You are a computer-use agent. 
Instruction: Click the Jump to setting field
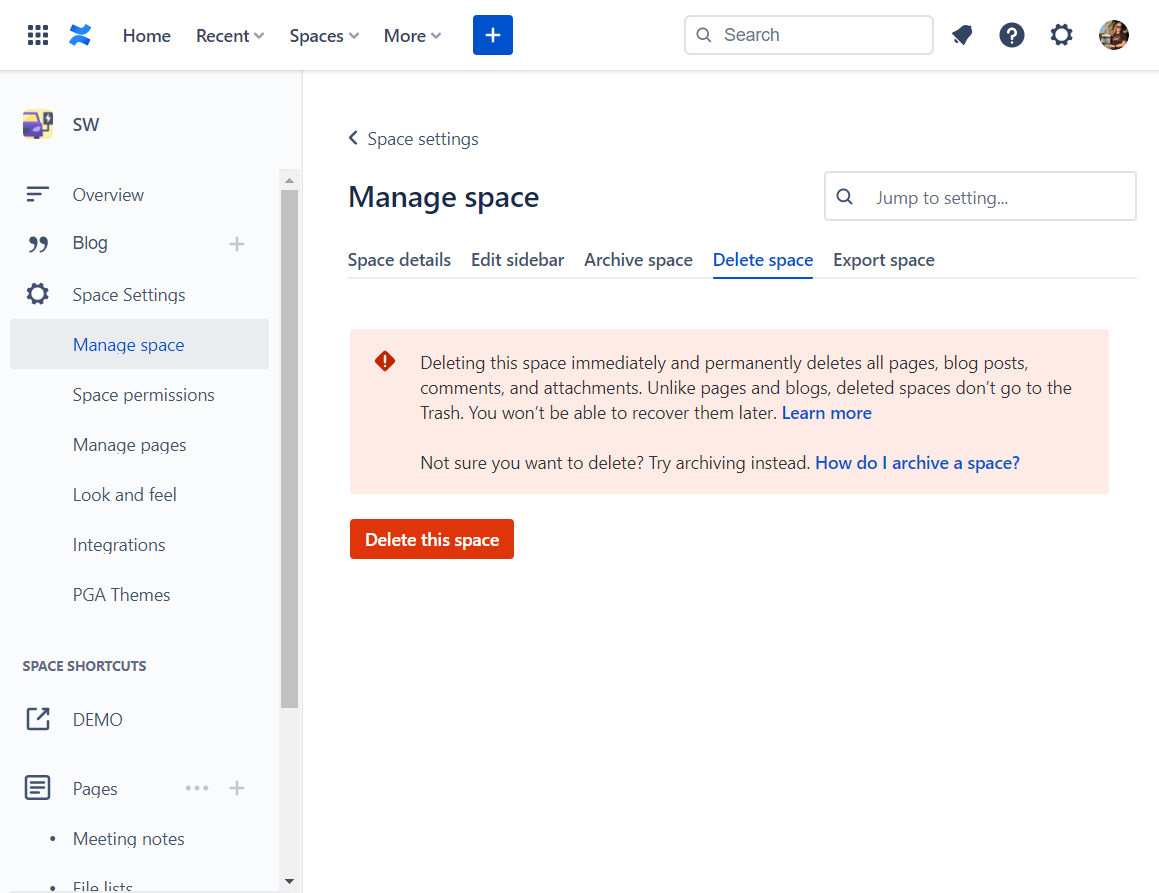click(x=980, y=197)
